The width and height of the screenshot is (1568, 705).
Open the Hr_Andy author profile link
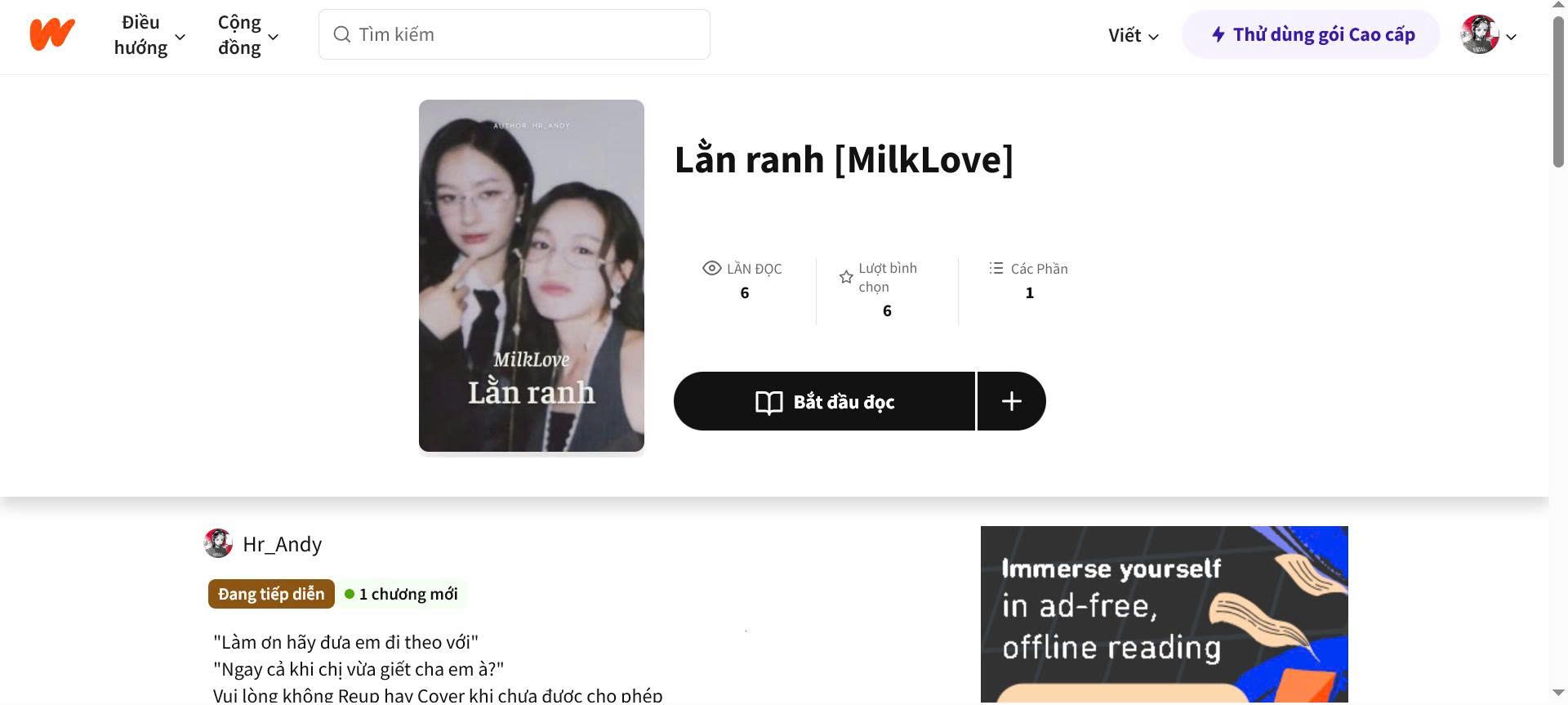click(x=282, y=544)
